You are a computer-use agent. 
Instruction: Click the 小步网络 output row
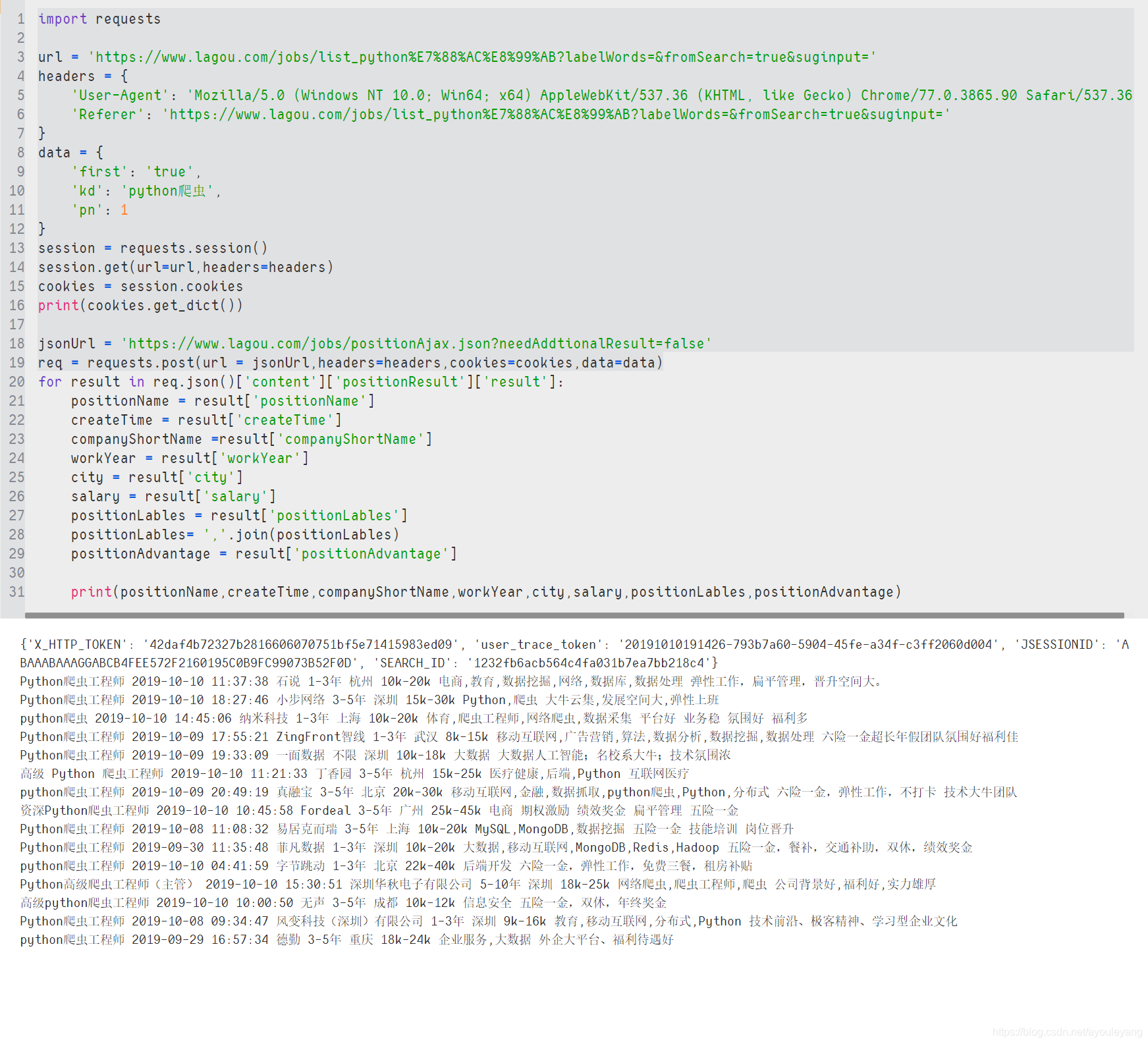pyautogui.click(x=369, y=700)
